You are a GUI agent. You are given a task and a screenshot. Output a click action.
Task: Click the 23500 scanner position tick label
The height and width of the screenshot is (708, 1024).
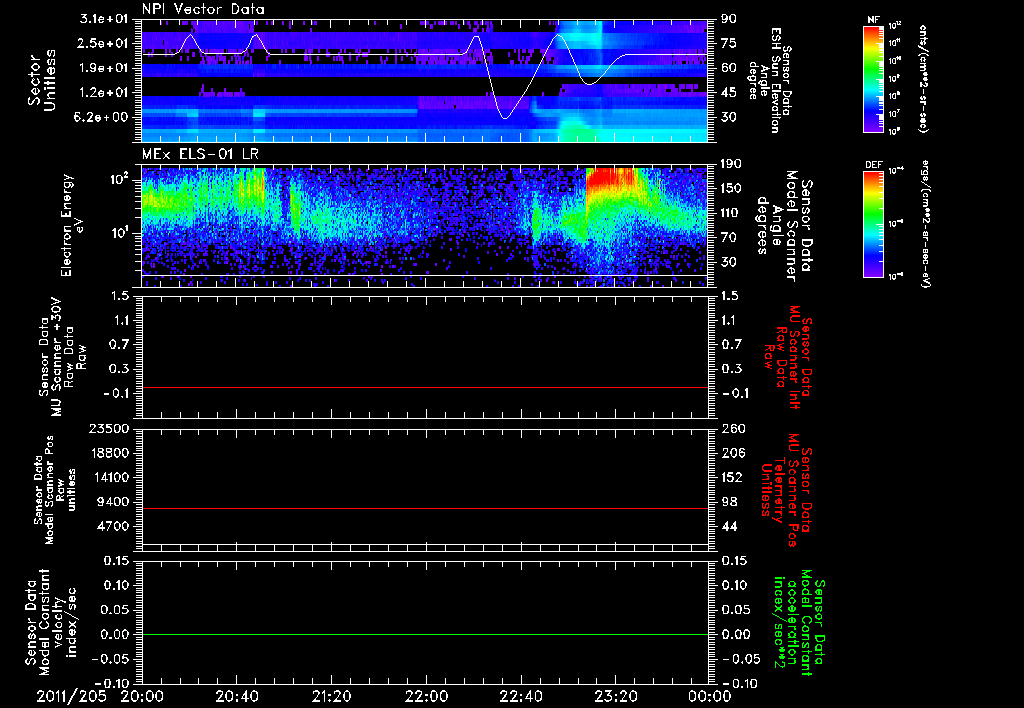click(x=108, y=429)
